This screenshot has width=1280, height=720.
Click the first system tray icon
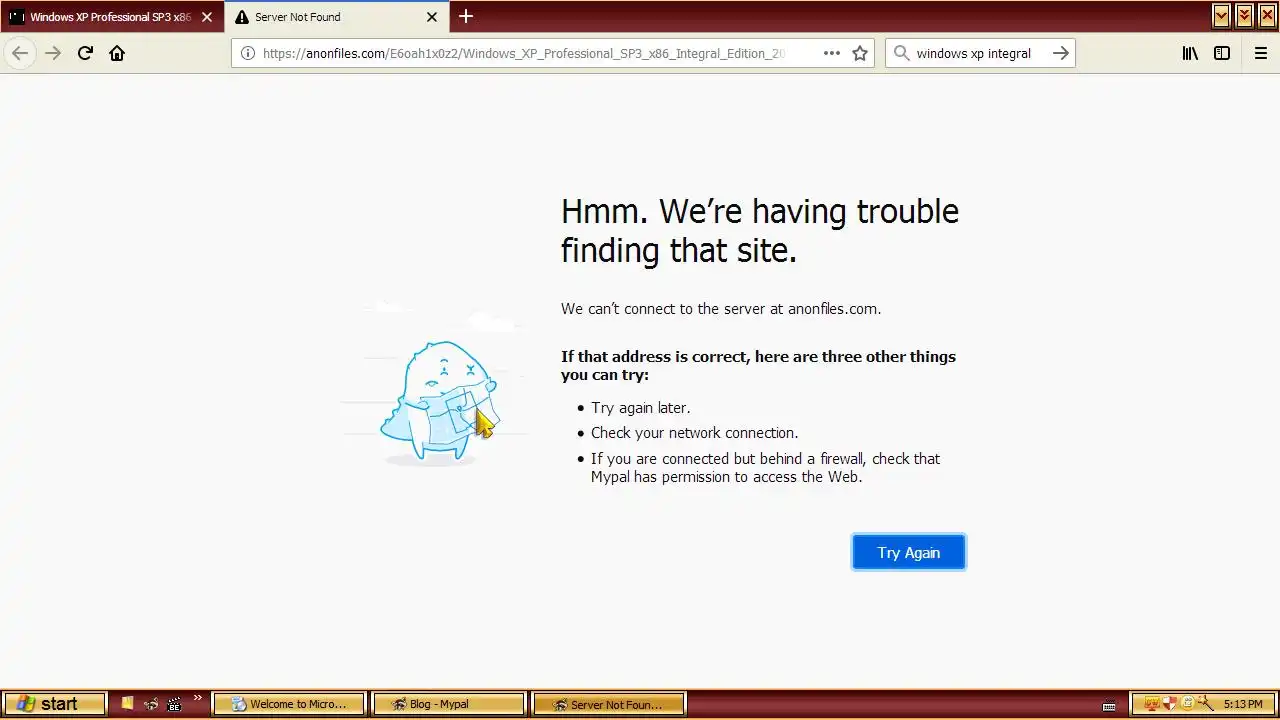pyautogui.click(x=1151, y=704)
